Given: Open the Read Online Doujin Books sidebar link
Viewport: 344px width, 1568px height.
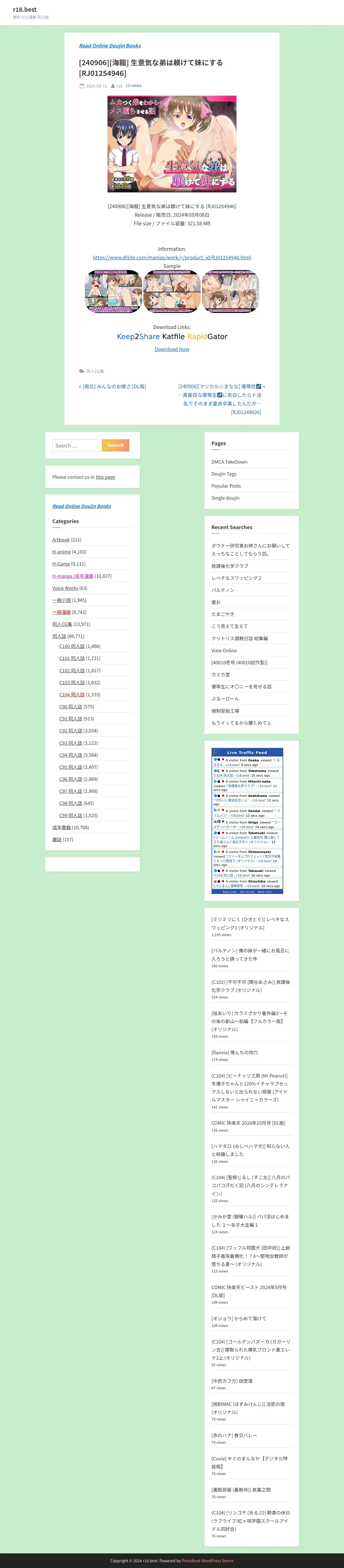Looking at the screenshot, I should (x=82, y=507).
